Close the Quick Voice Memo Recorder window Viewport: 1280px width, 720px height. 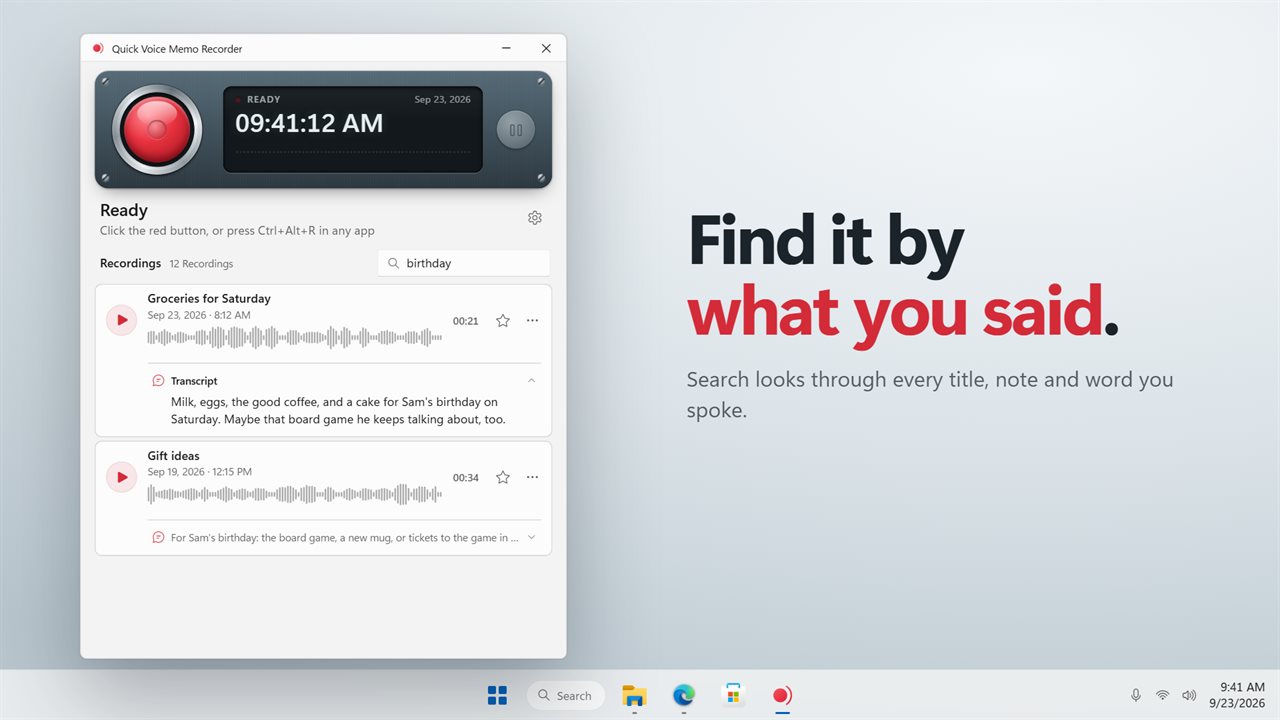click(545, 48)
